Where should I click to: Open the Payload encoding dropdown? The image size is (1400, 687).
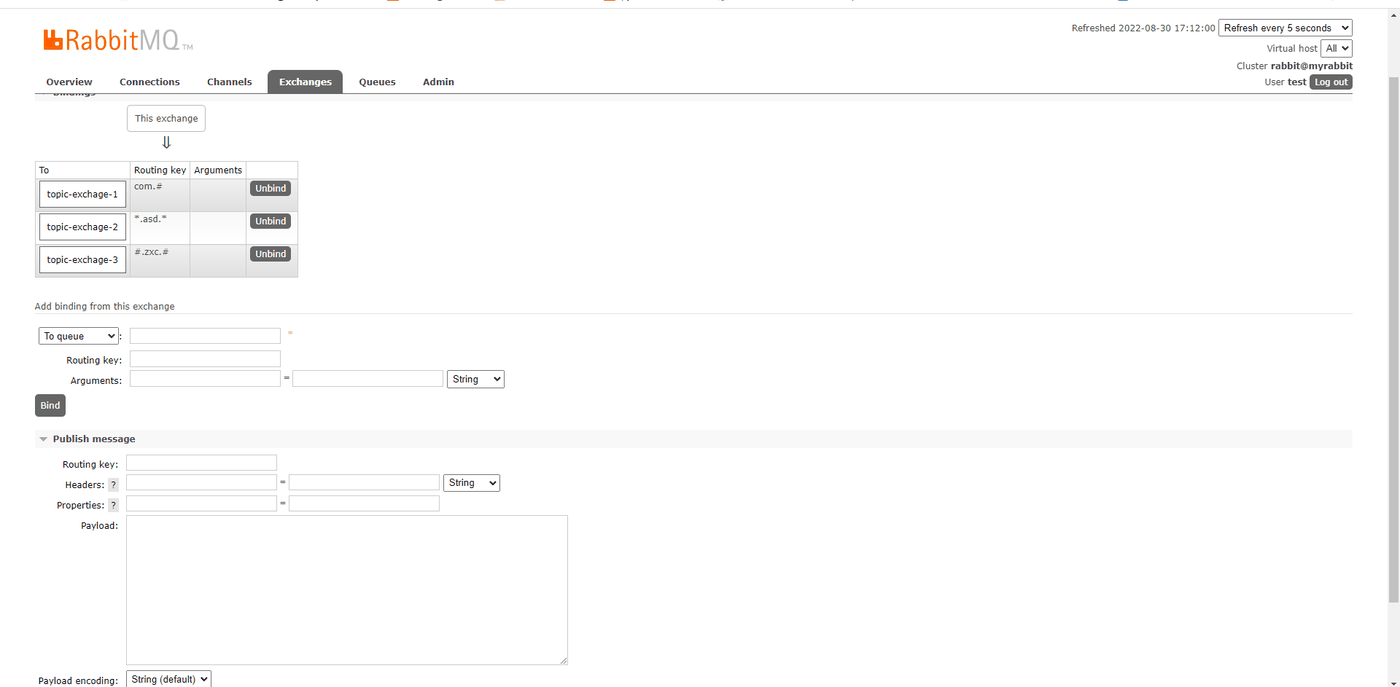pyautogui.click(x=168, y=679)
